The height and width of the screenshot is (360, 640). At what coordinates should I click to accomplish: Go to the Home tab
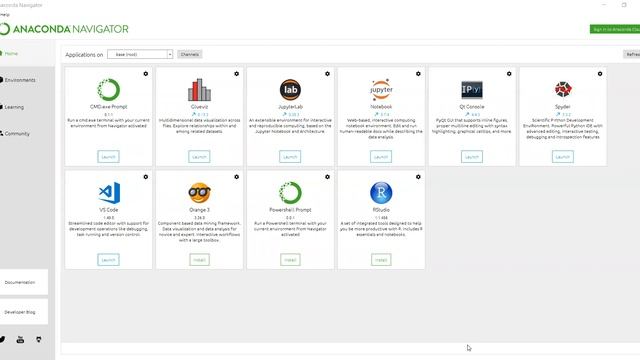tap(11, 53)
